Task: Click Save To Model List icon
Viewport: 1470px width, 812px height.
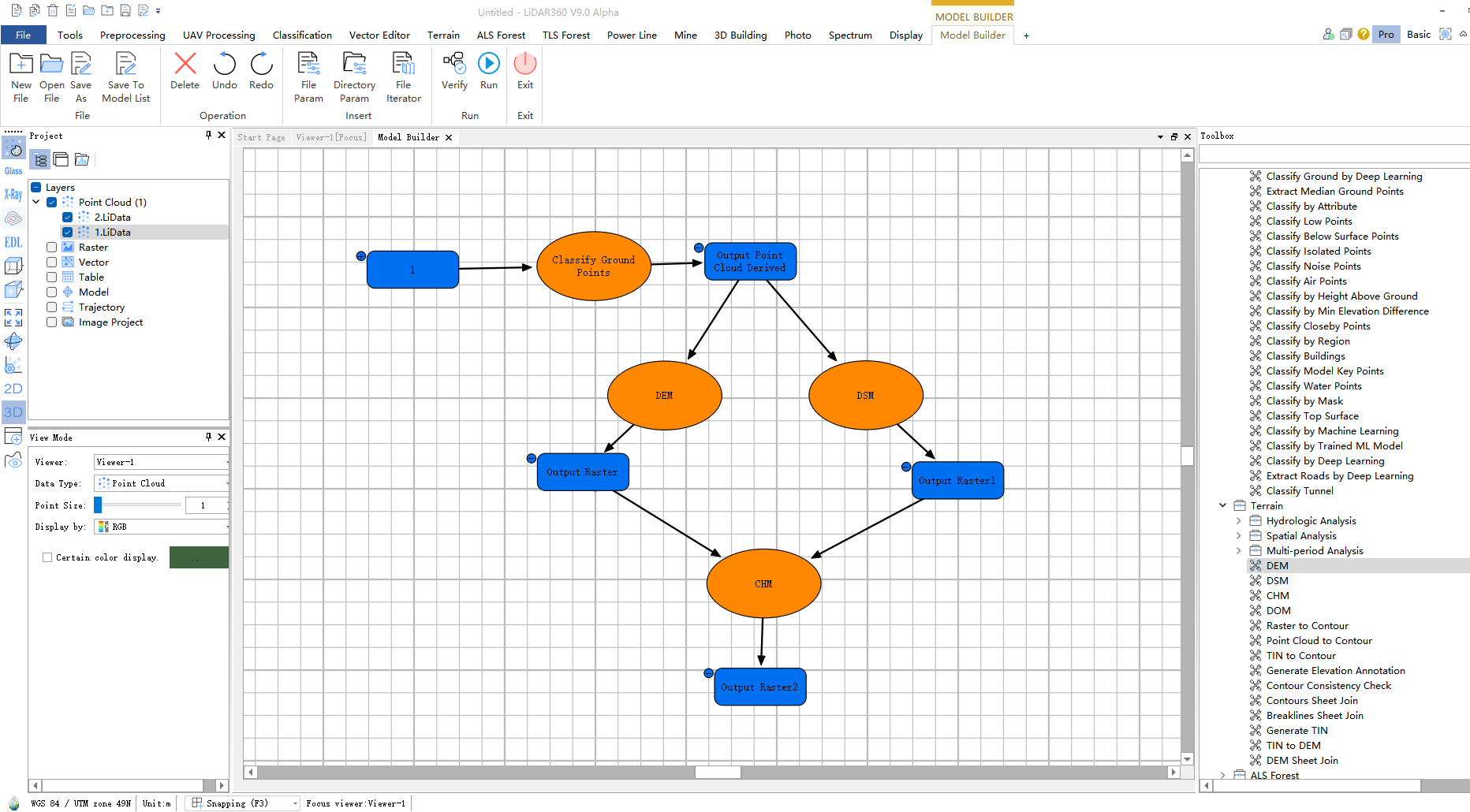Action: tap(125, 64)
